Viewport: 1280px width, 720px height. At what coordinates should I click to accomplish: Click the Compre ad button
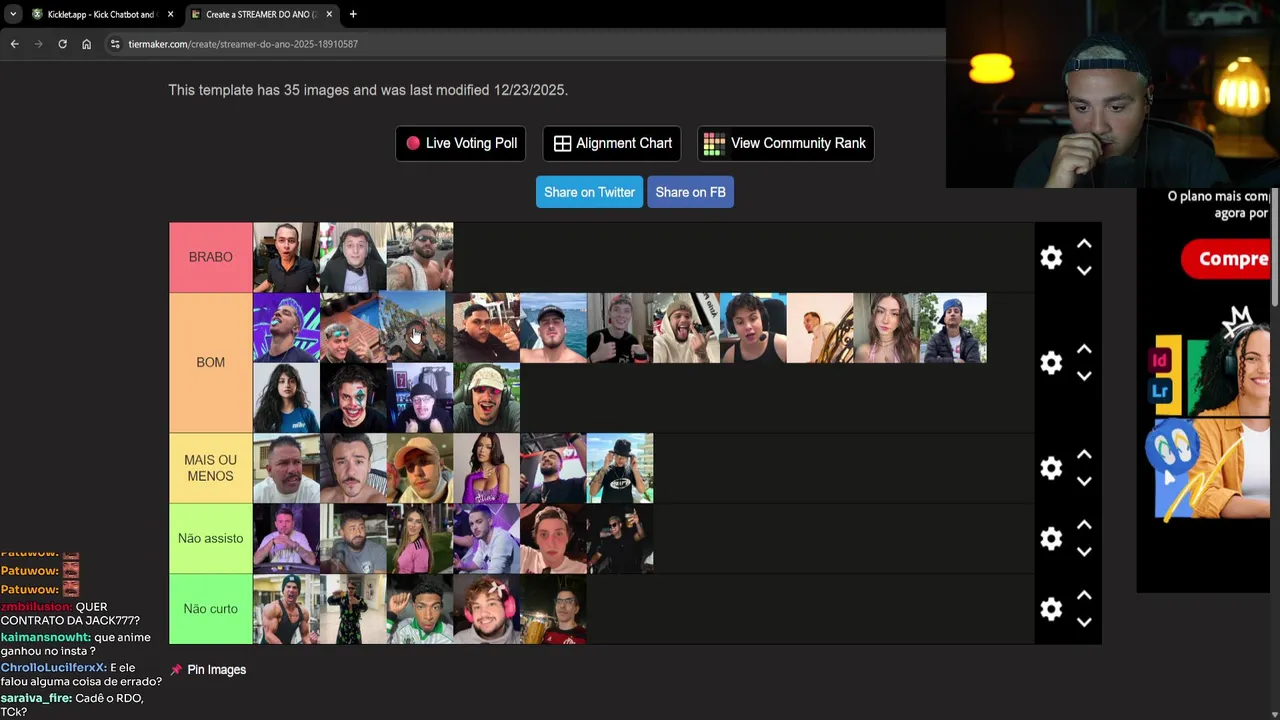tap(1226, 259)
